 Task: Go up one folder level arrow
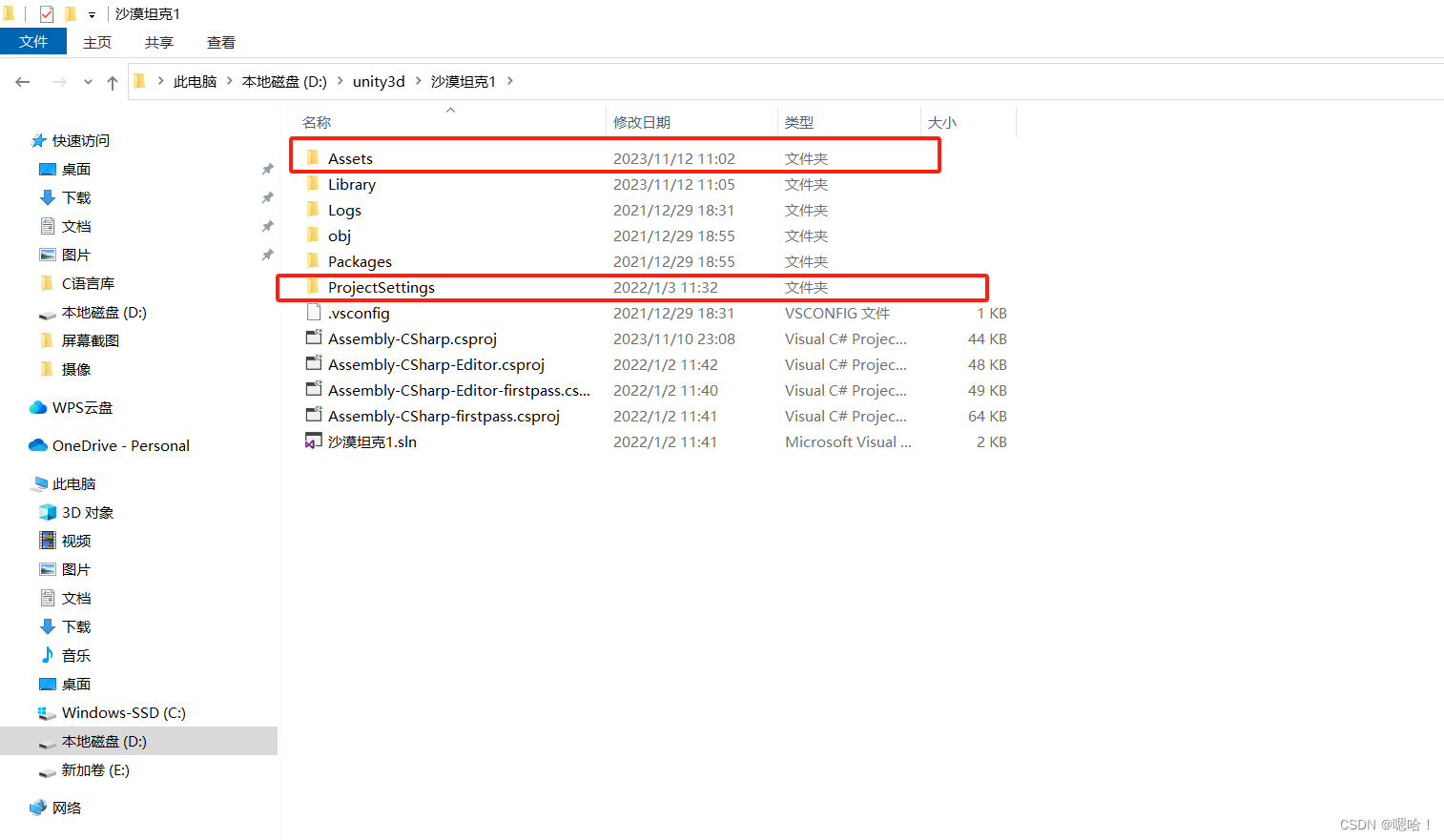113,82
